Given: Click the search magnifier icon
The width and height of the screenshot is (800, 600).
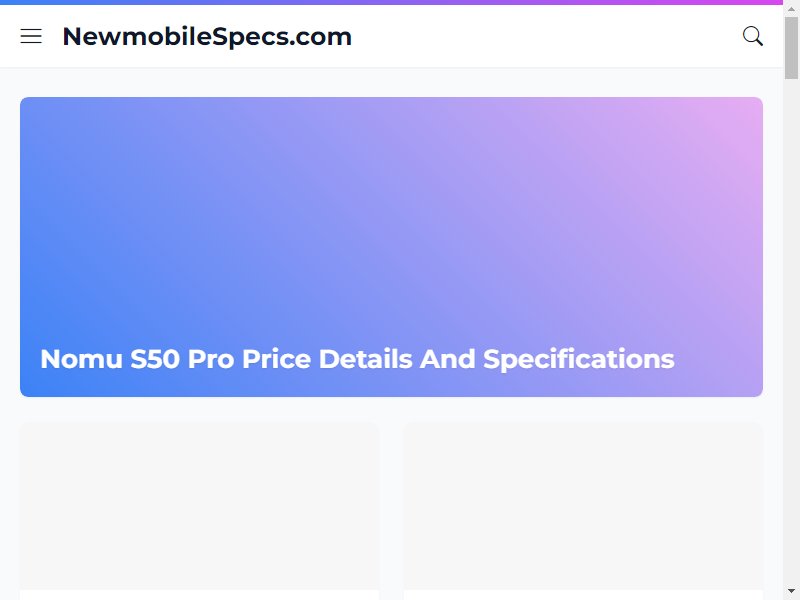Looking at the screenshot, I should coord(753,36).
